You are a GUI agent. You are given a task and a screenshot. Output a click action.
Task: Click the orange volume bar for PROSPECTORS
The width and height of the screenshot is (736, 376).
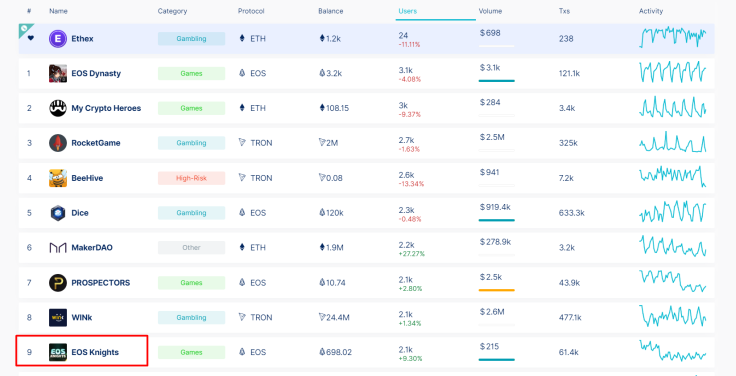[497, 290]
